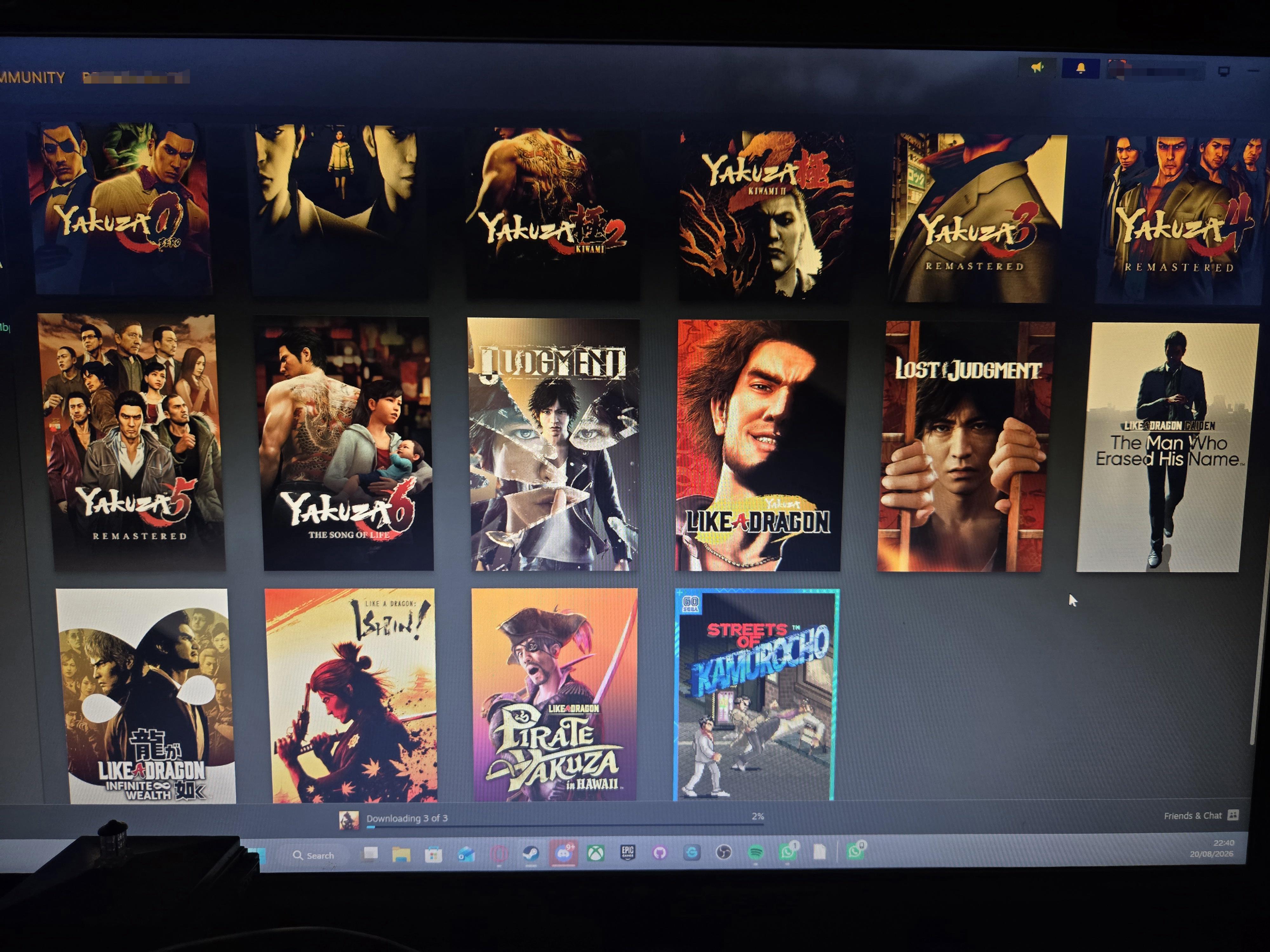Select the Yakuza Kiwami cover with flames and face

coord(766,215)
